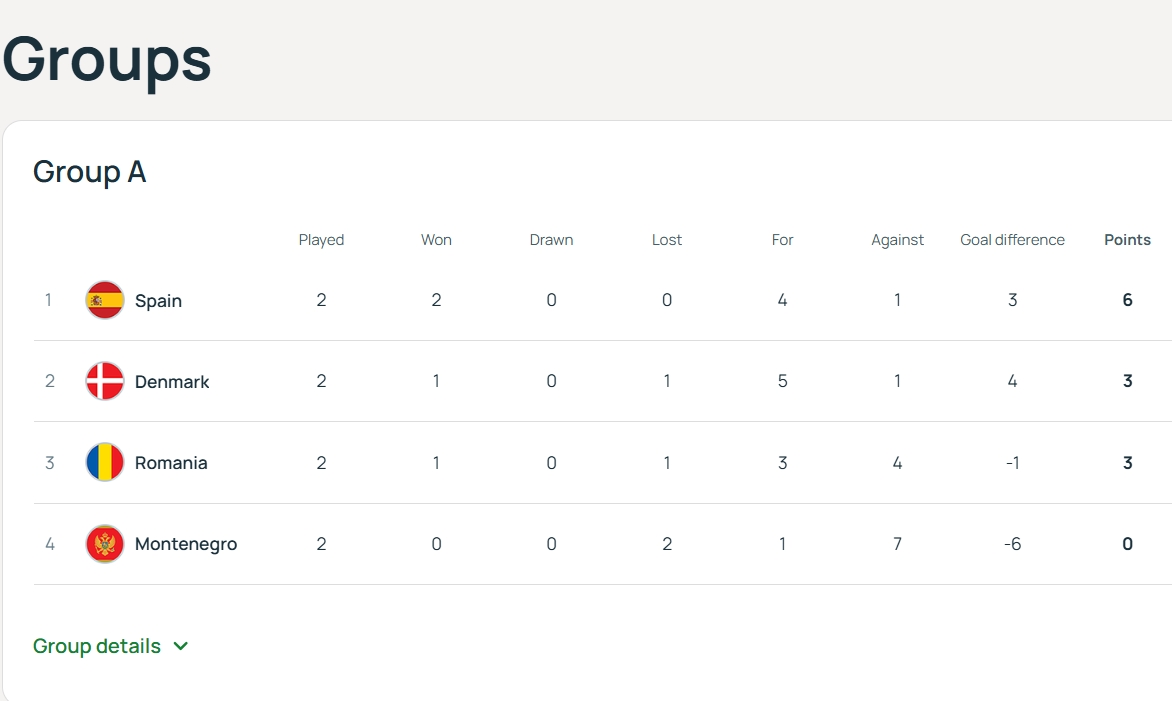
Task: Open the Spain team link
Action: pyautogui.click(x=158, y=301)
